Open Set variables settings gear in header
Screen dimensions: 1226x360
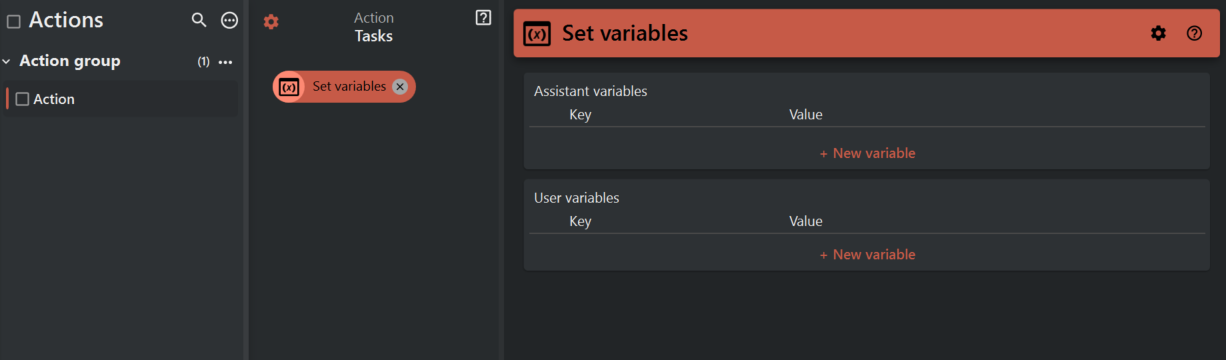point(1158,33)
